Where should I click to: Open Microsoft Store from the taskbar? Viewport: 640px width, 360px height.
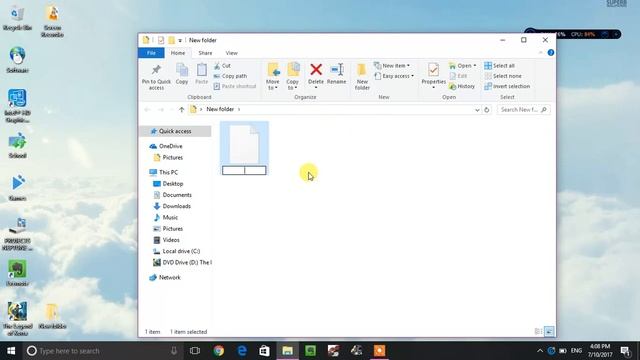(x=264, y=351)
